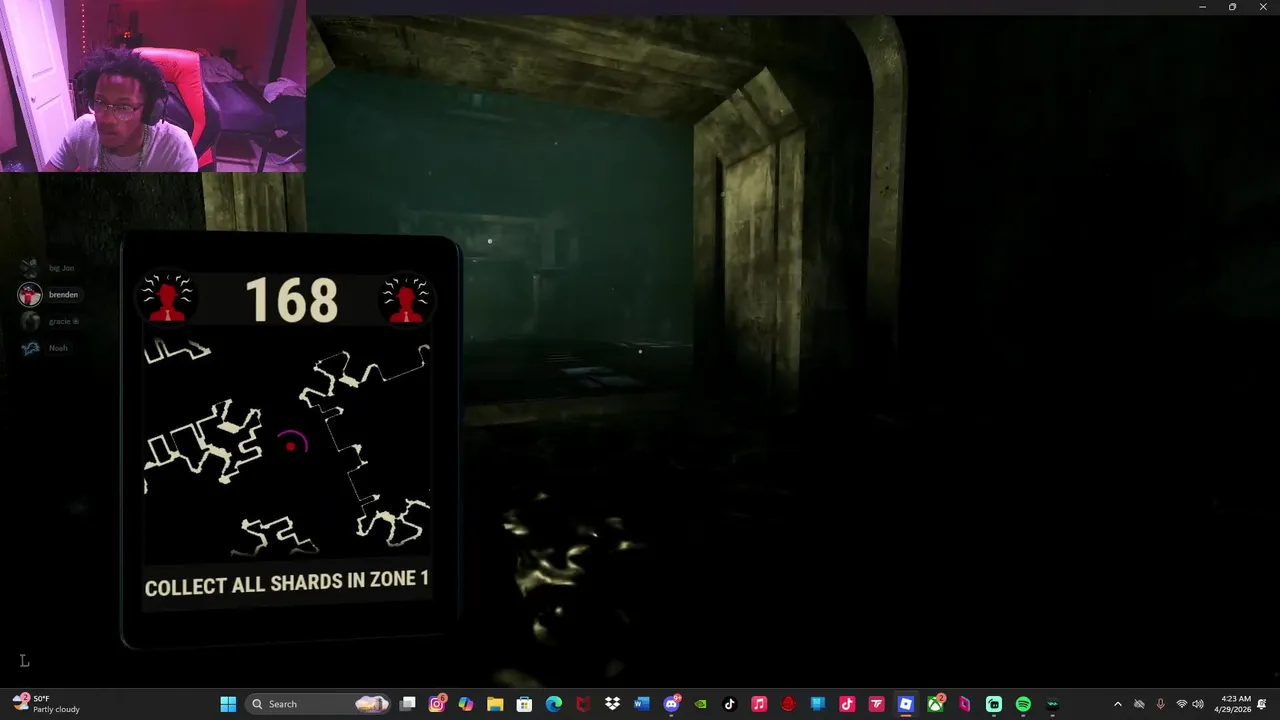The image size is (1280, 720).
Task: Click the right red alert figure icon
Action: (x=406, y=299)
